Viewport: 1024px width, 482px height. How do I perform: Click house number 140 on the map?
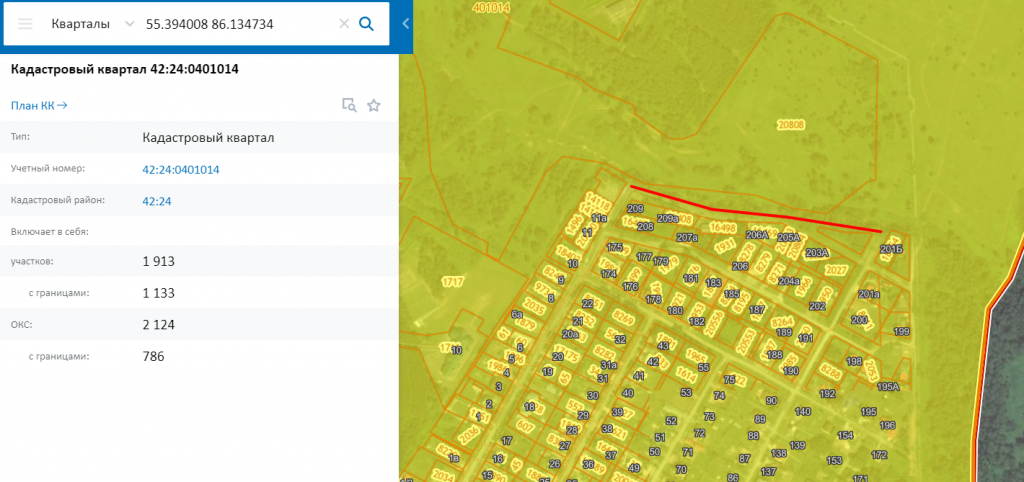click(803, 411)
